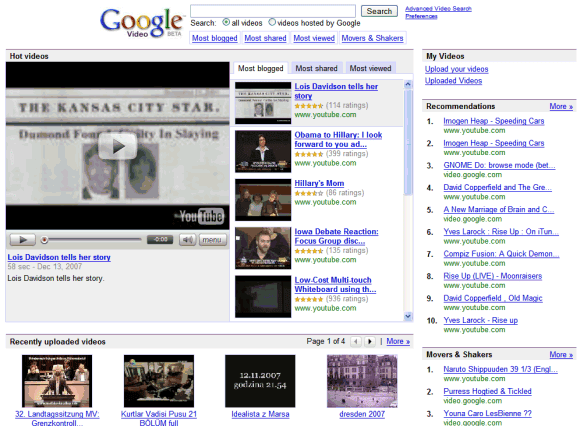Switch to Most viewed tab in Hot videos
Image resolution: width=580 pixels, height=426 pixels.
(x=371, y=68)
